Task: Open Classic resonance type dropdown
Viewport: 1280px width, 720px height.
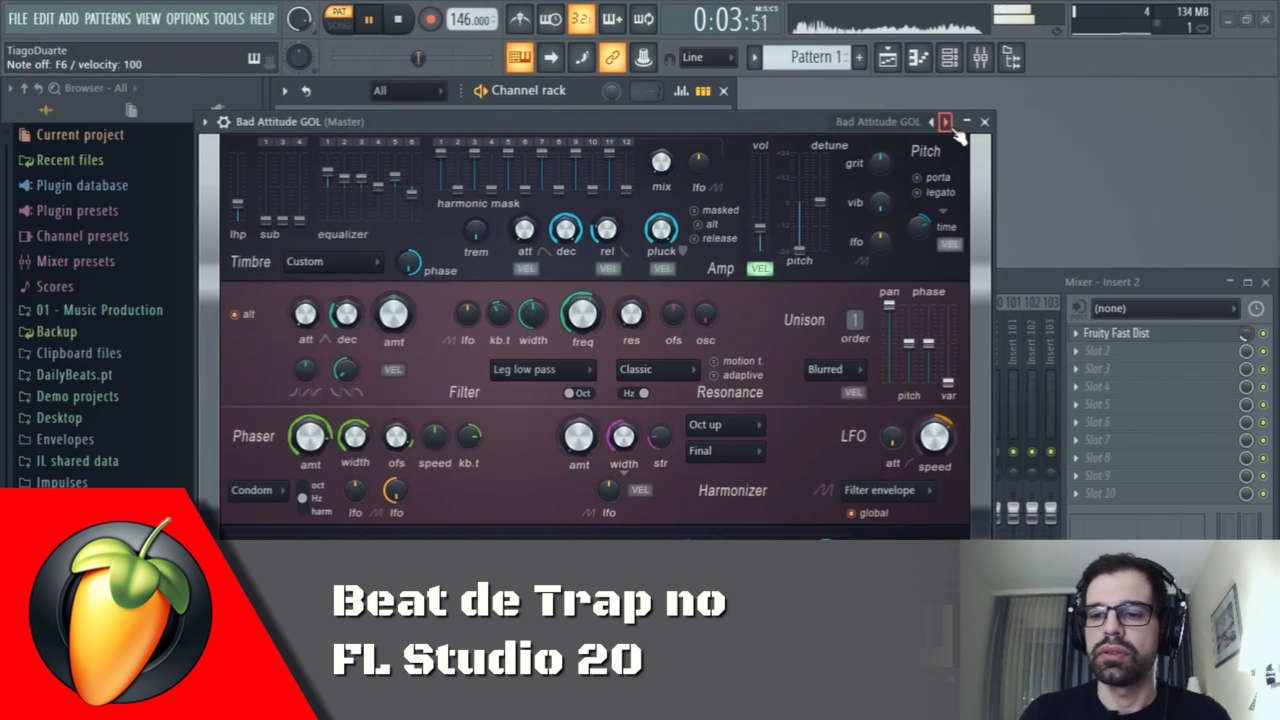Action: 657,370
